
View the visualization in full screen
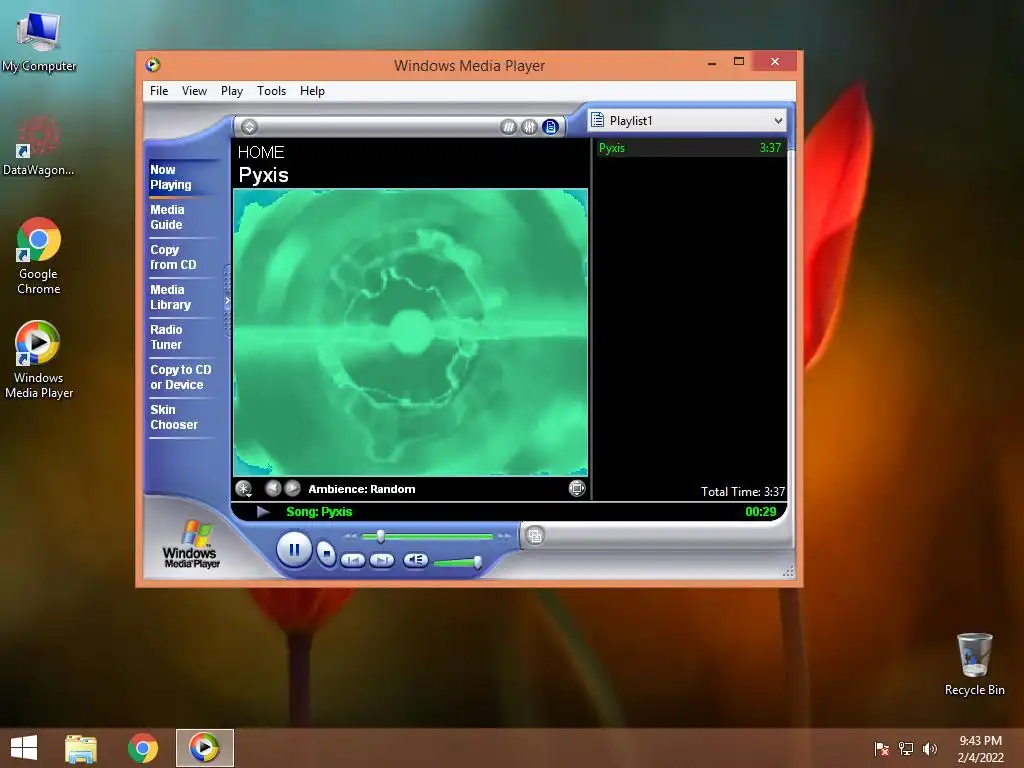click(577, 488)
